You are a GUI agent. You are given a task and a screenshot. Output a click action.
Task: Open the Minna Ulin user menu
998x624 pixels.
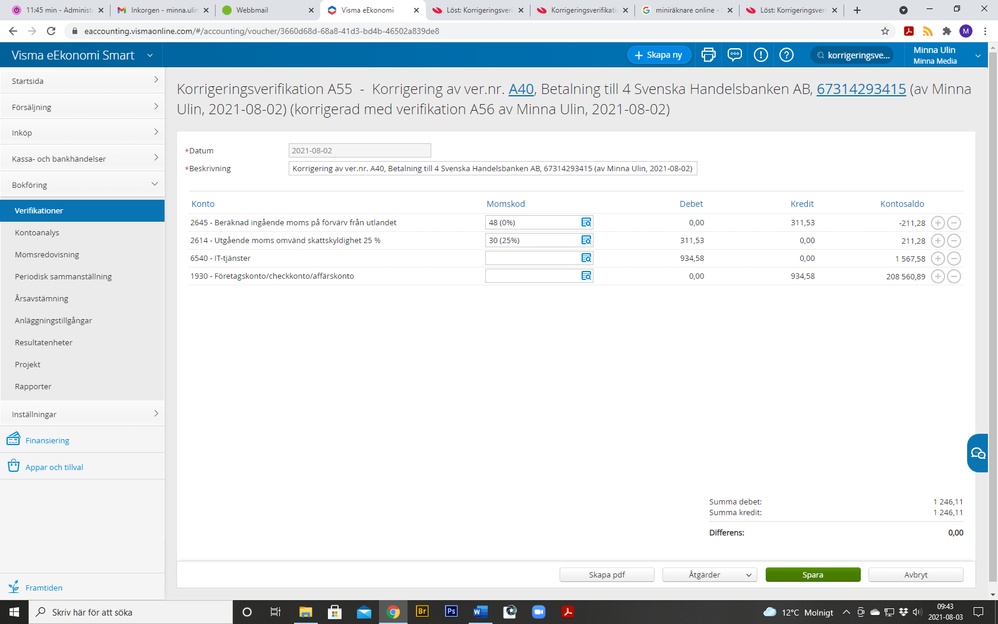pyautogui.click(x=946, y=55)
